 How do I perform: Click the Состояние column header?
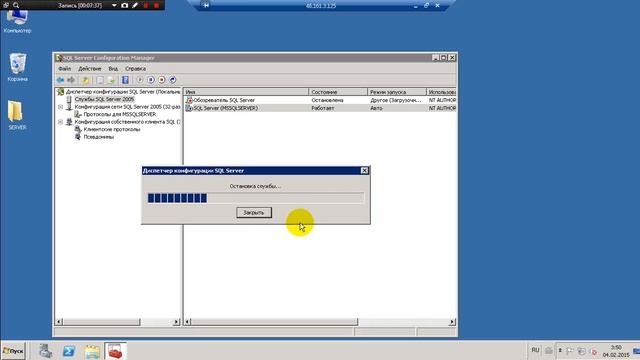[x=338, y=92]
